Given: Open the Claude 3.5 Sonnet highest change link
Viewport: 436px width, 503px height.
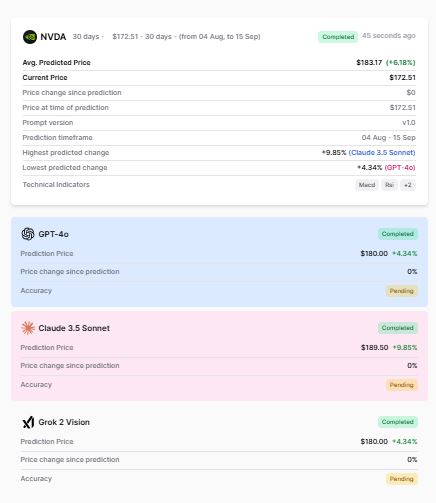Looking at the screenshot, I should 382,153.
